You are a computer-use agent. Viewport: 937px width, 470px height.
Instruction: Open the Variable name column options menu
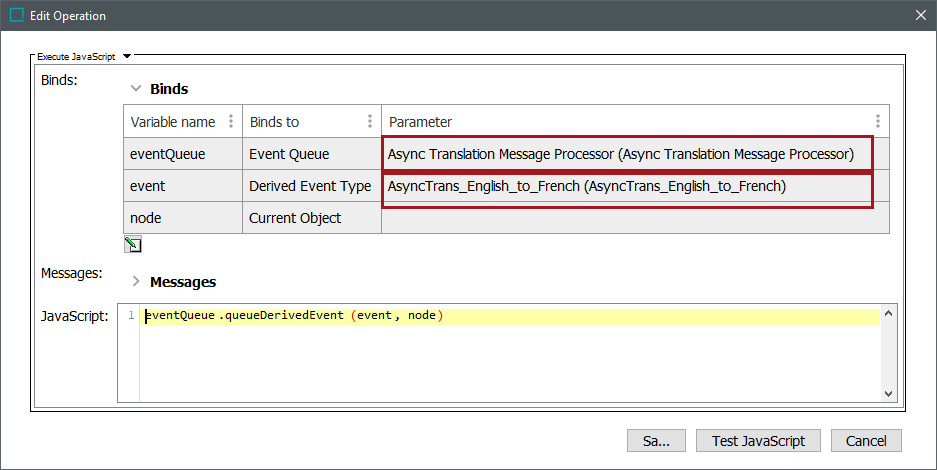click(x=231, y=122)
